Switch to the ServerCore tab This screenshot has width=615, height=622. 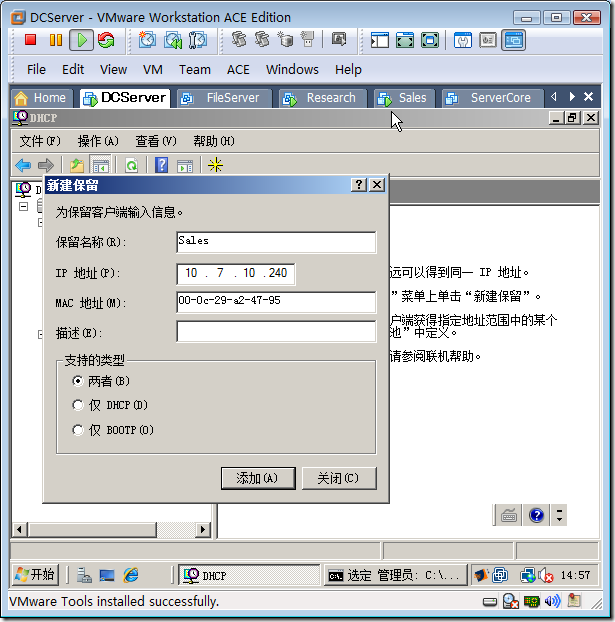pyautogui.click(x=492, y=98)
